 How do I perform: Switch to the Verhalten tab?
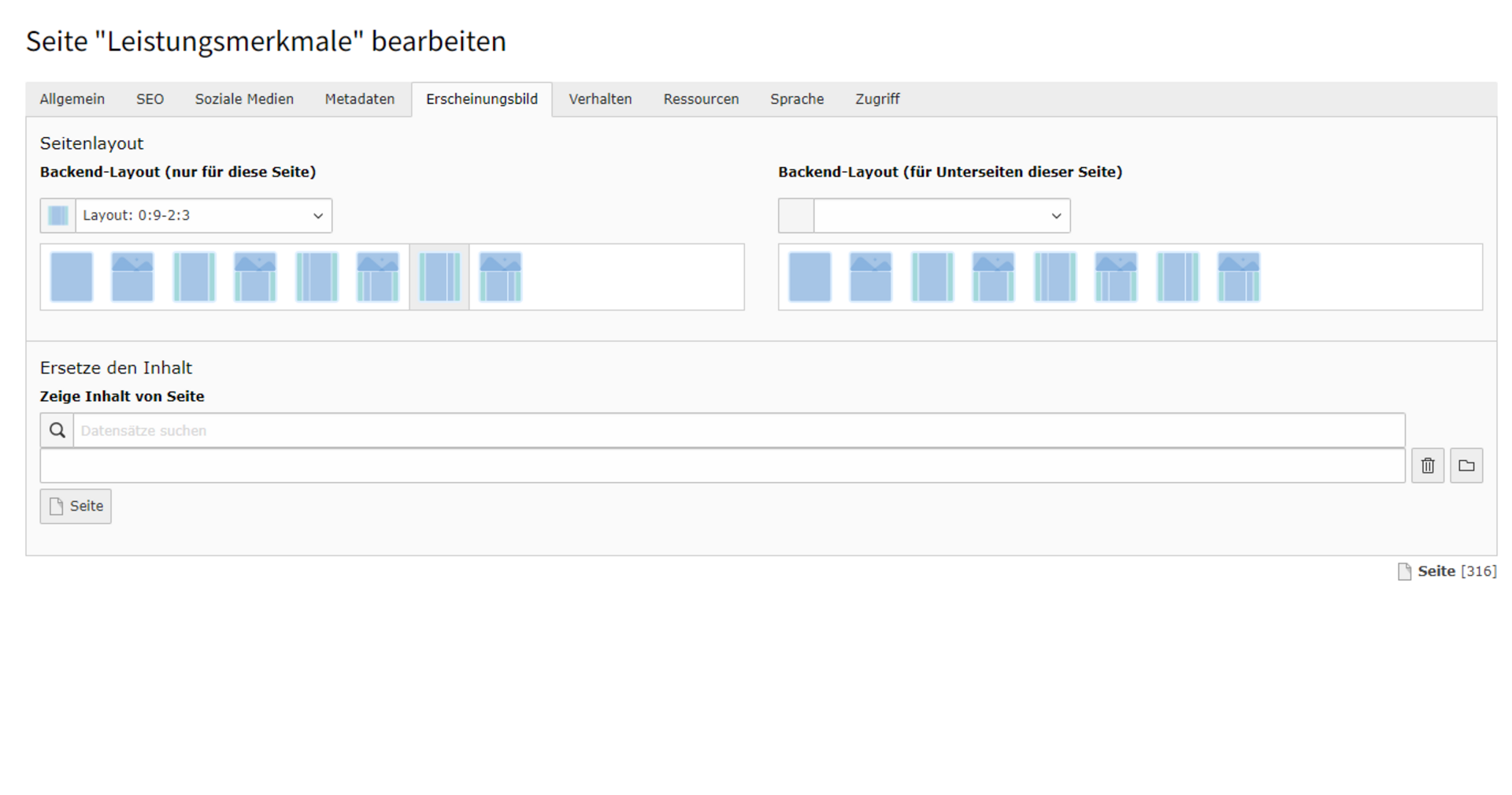point(600,99)
